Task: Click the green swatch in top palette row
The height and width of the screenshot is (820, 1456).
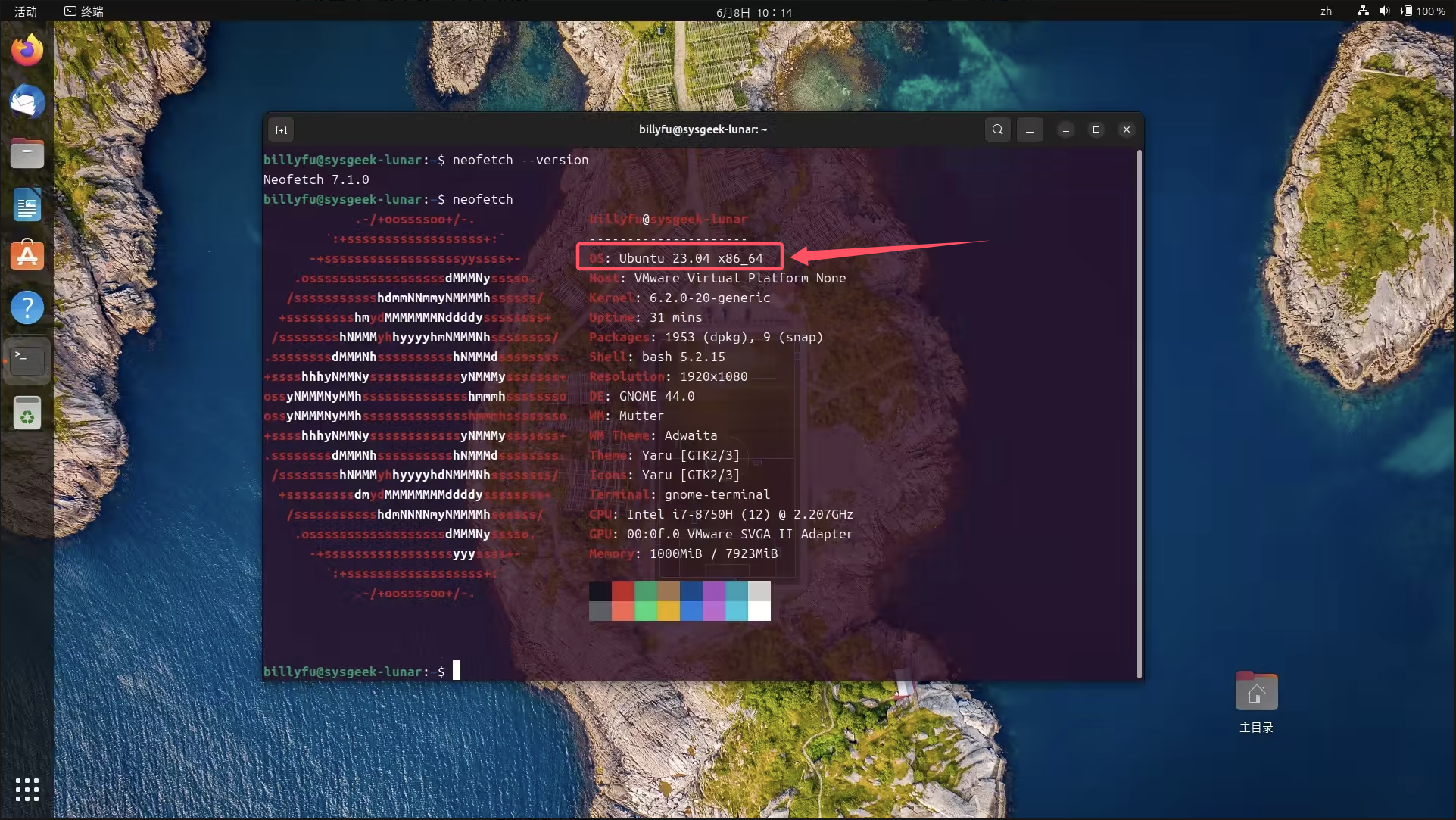Action: [646, 591]
